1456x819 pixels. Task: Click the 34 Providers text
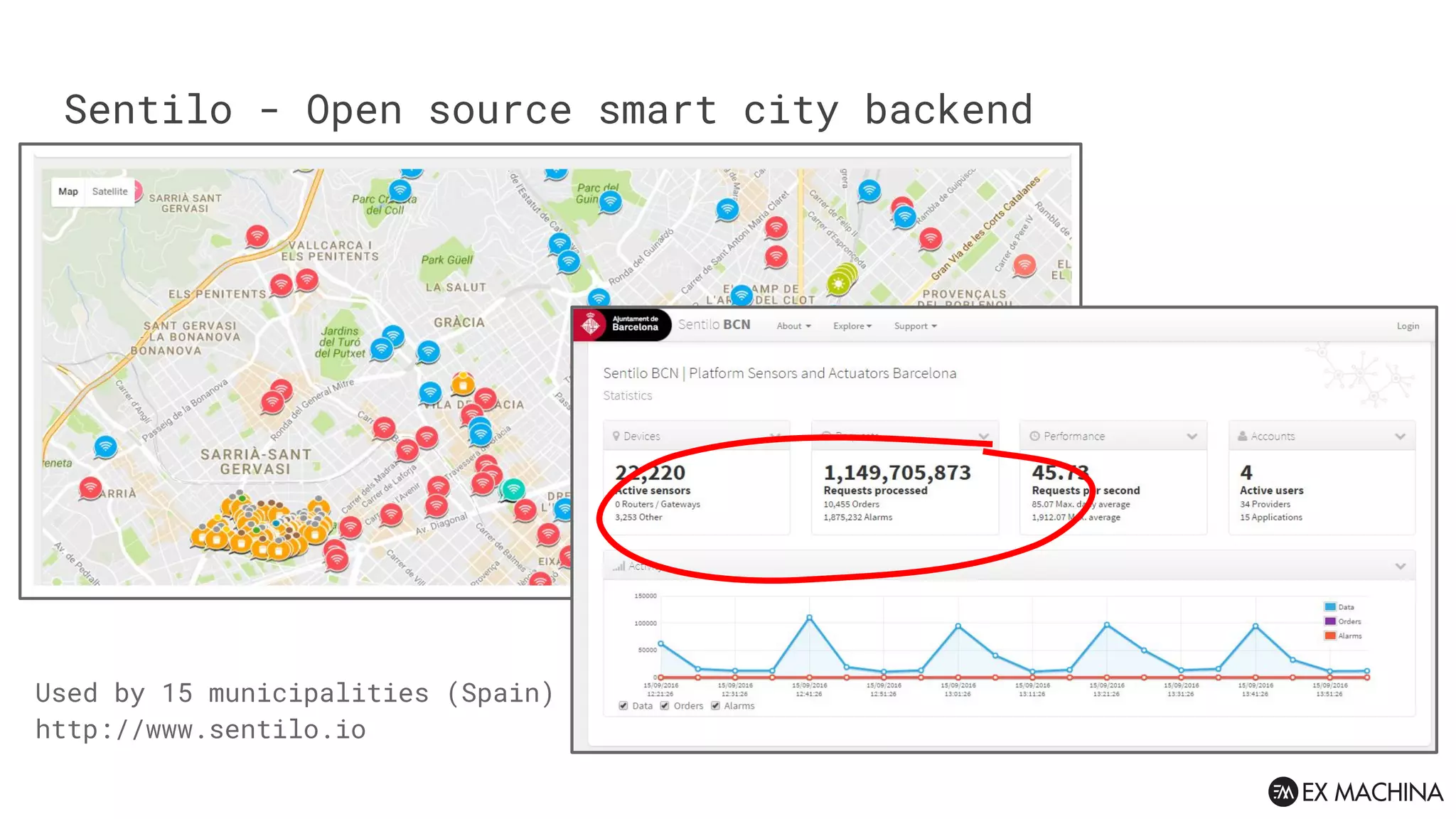tap(1265, 504)
